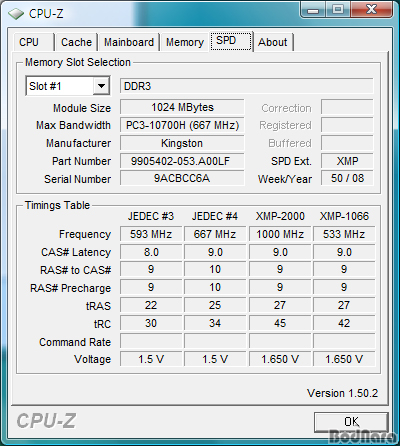Click the DDR3 memory type field

point(246,86)
